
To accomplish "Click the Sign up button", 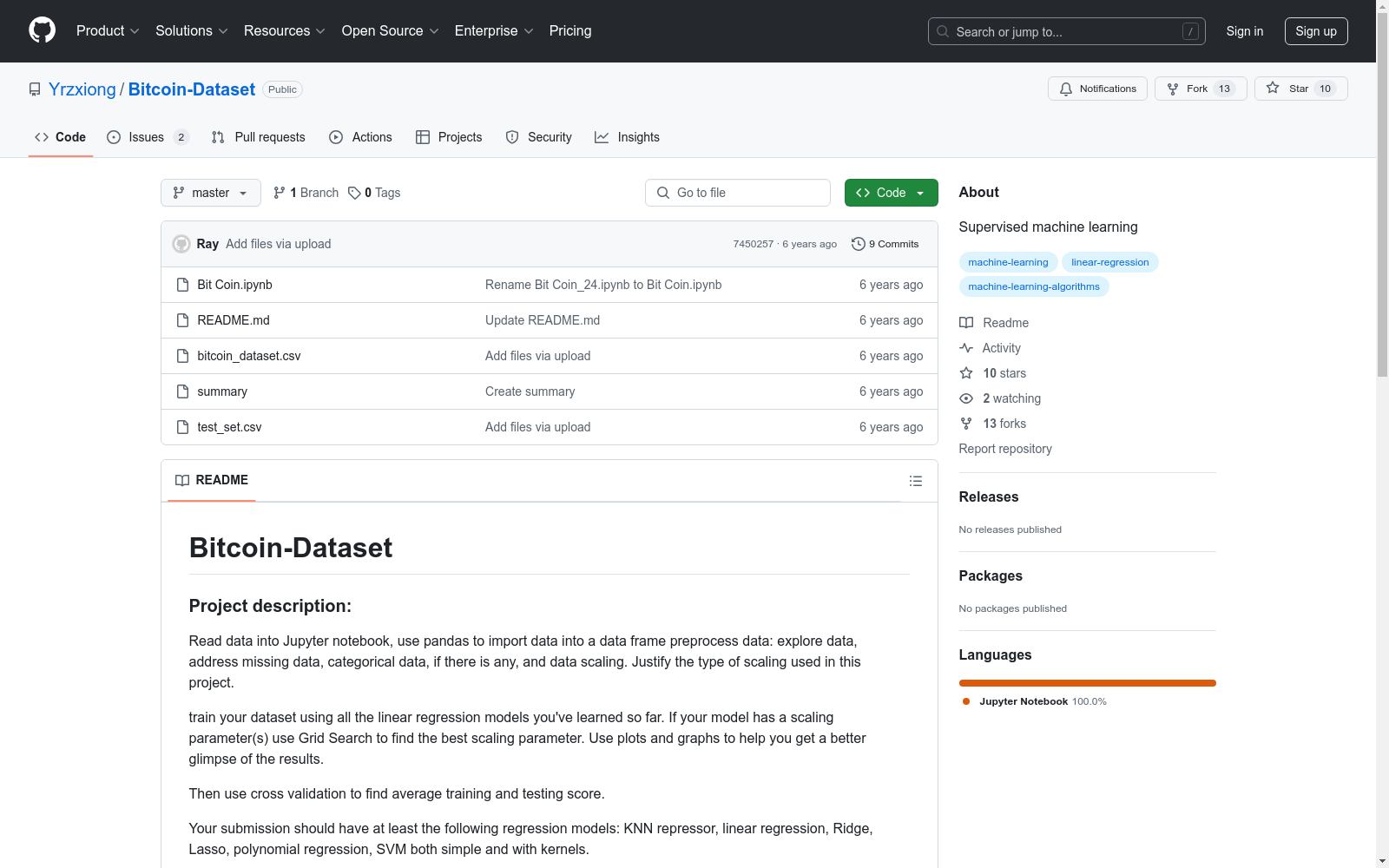I will point(1315,31).
